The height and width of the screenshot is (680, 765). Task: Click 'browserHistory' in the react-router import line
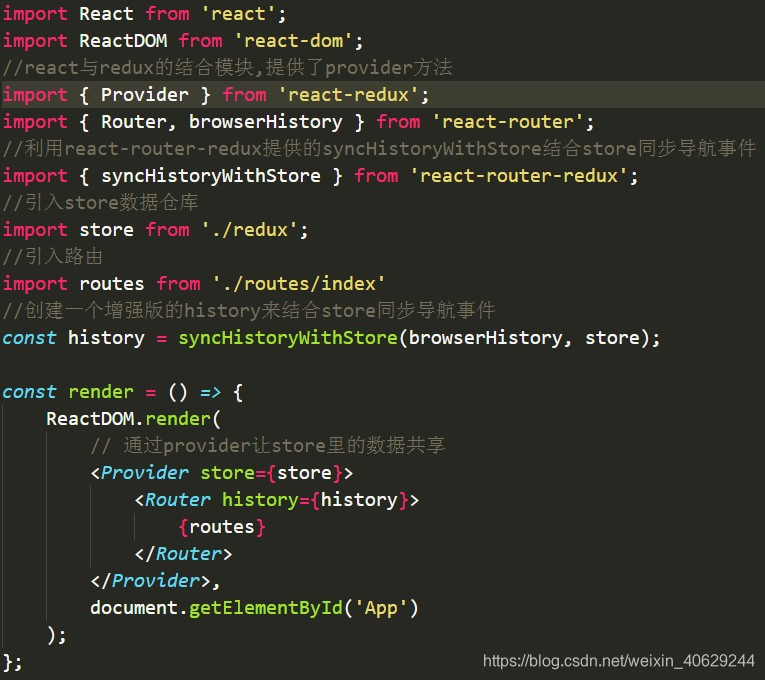click(265, 122)
